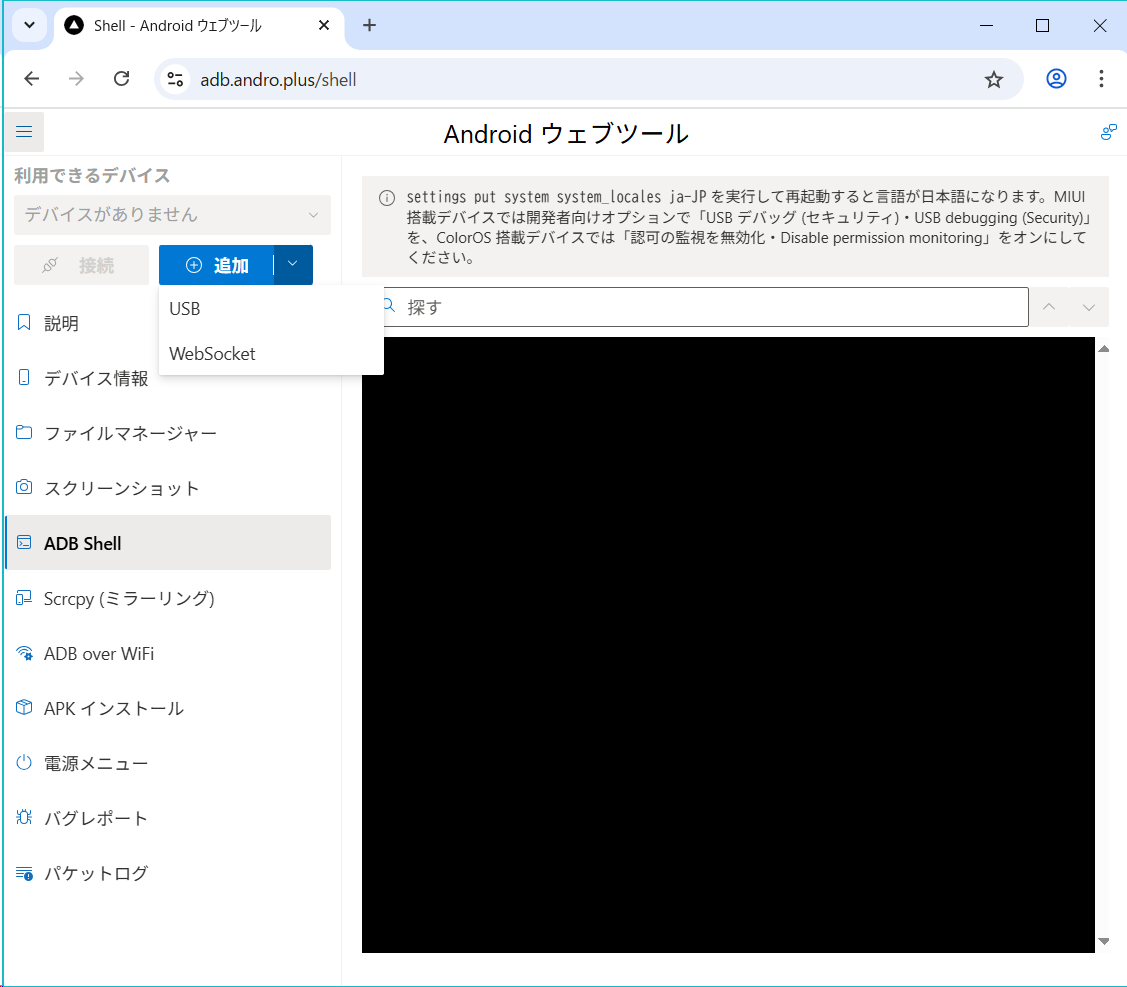Click the packet log icon
Image resolution: width=1127 pixels, height=987 pixels.
tap(24, 873)
